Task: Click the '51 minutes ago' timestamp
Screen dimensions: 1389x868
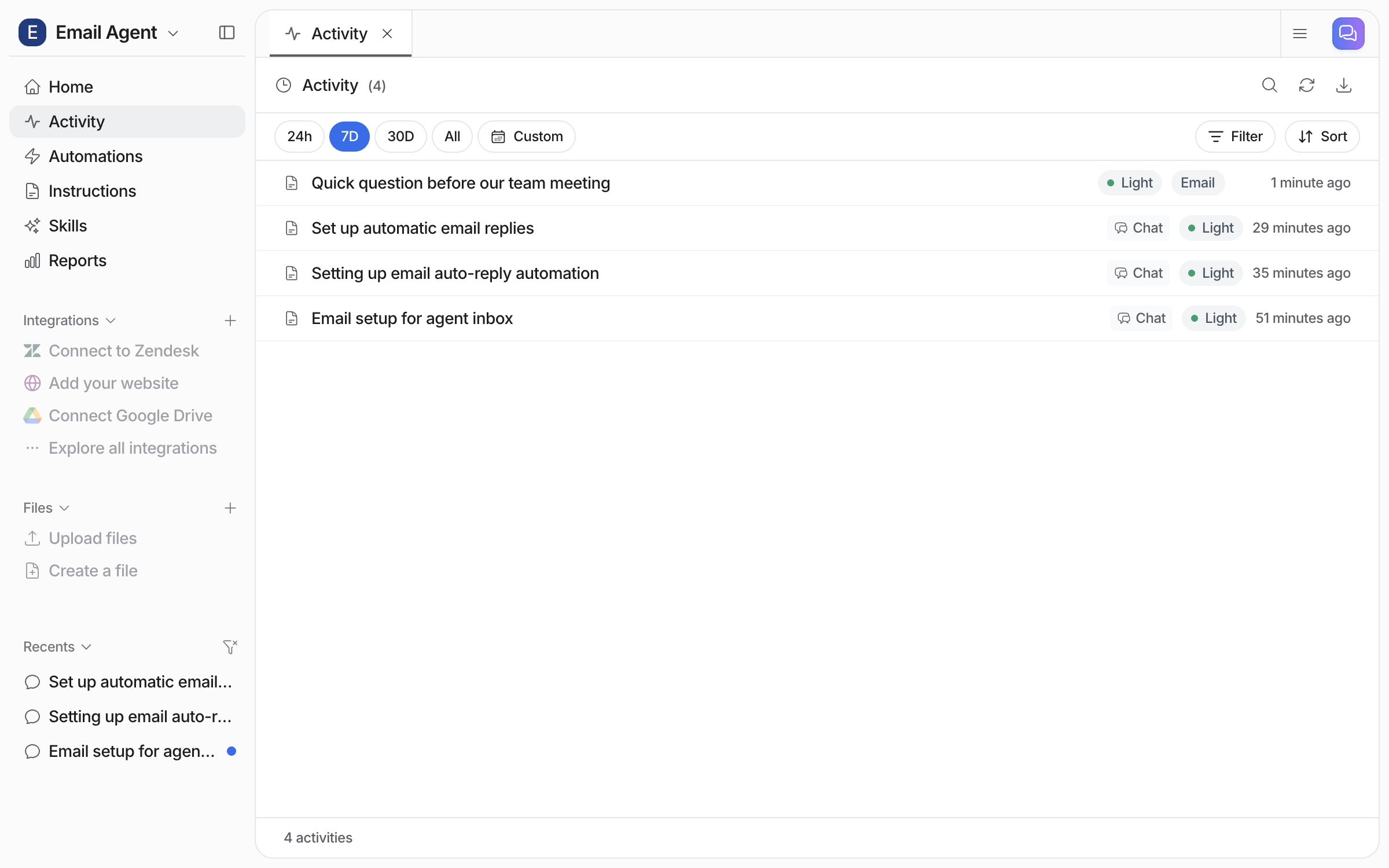Action: [x=1303, y=318]
